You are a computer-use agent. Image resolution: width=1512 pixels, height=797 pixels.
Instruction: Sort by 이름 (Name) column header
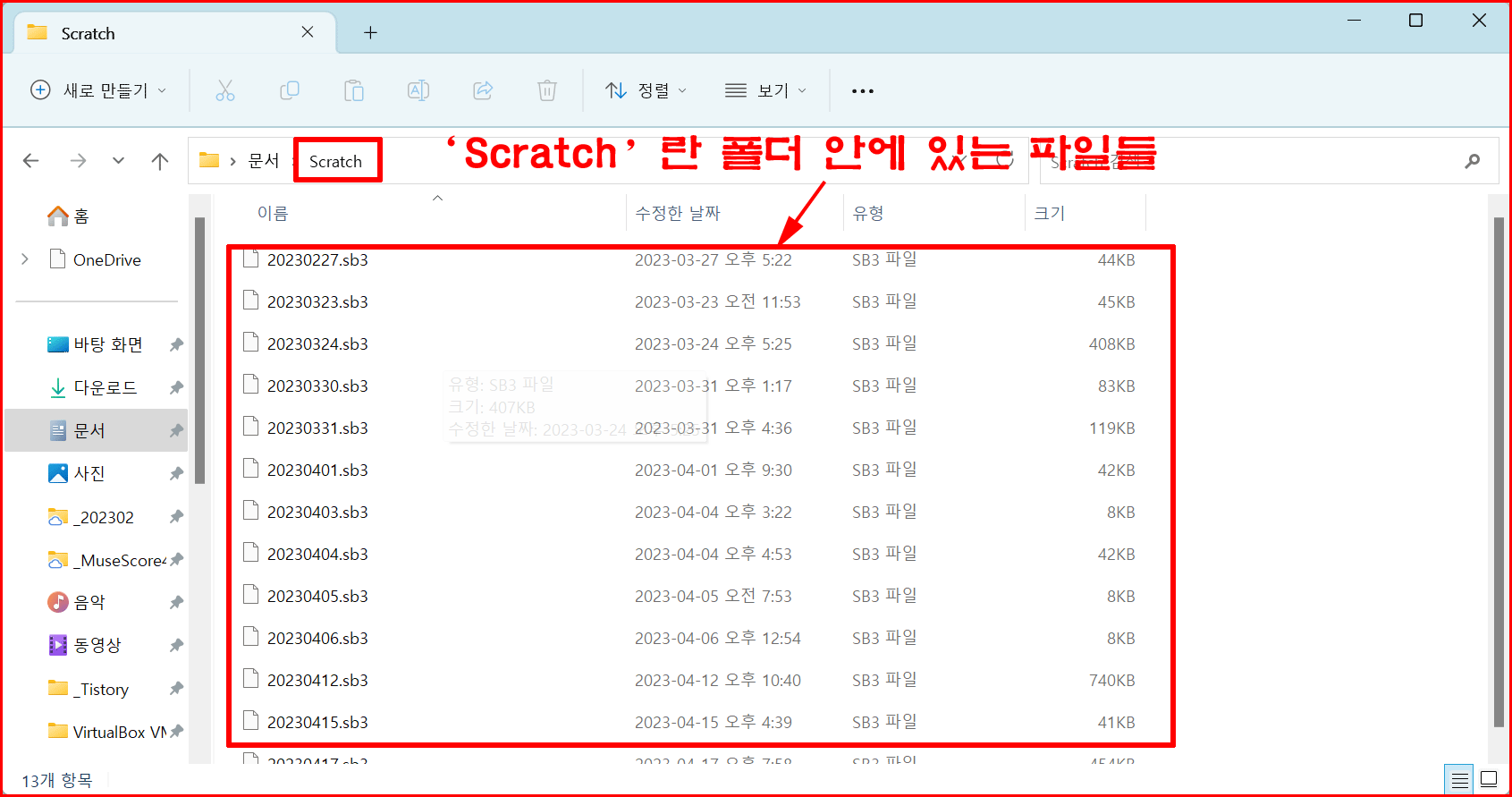[273, 213]
